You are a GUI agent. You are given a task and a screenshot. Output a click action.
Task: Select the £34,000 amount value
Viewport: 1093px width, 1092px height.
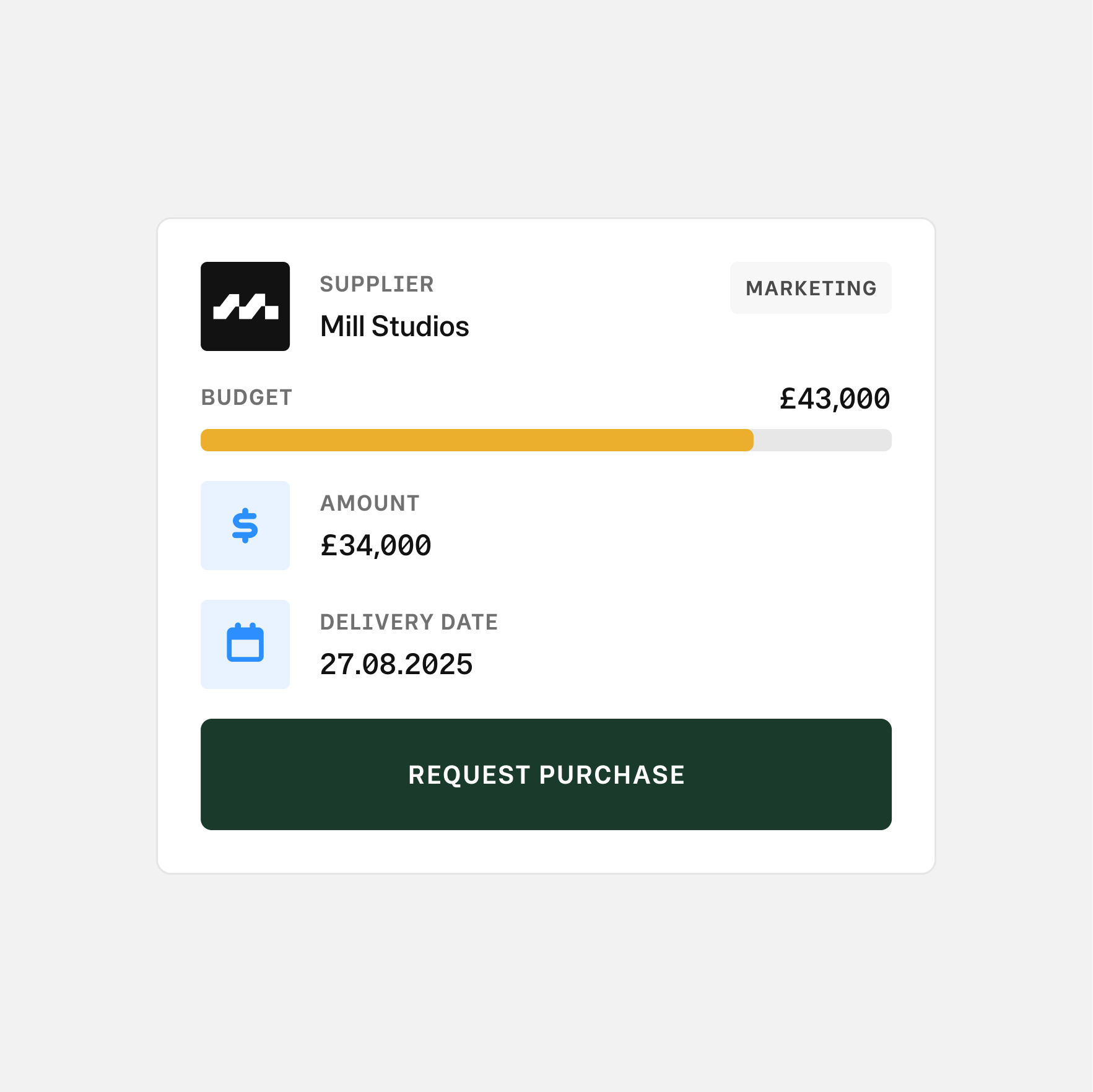pyautogui.click(x=375, y=545)
